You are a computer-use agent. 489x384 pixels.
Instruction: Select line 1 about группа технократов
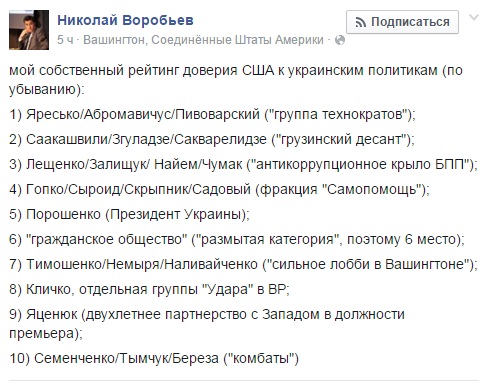(x=212, y=114)
